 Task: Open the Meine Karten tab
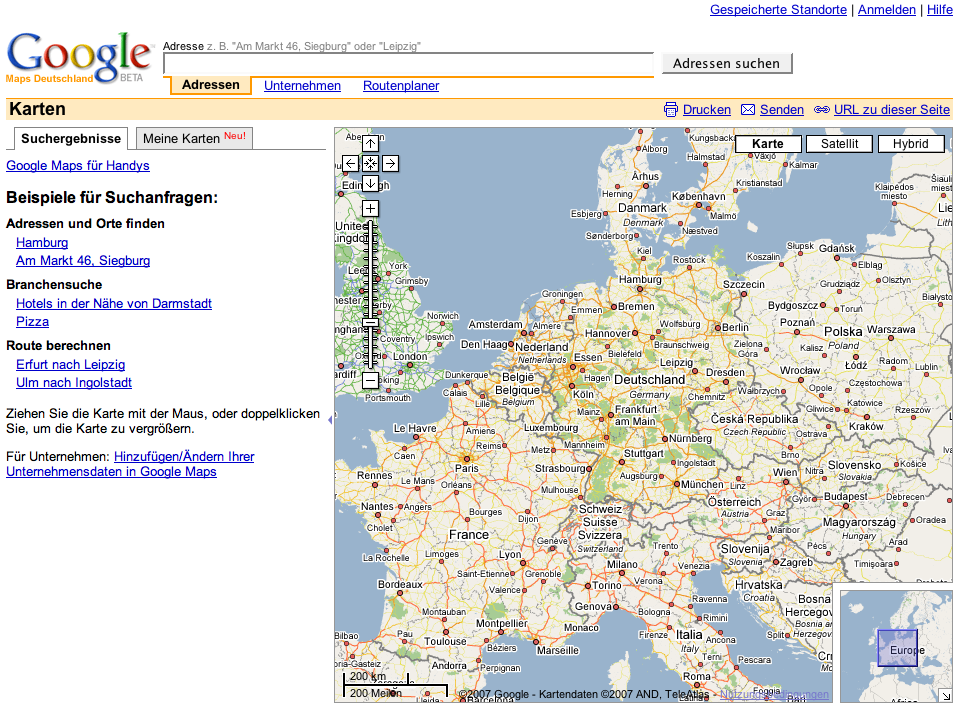pos(194,138)
